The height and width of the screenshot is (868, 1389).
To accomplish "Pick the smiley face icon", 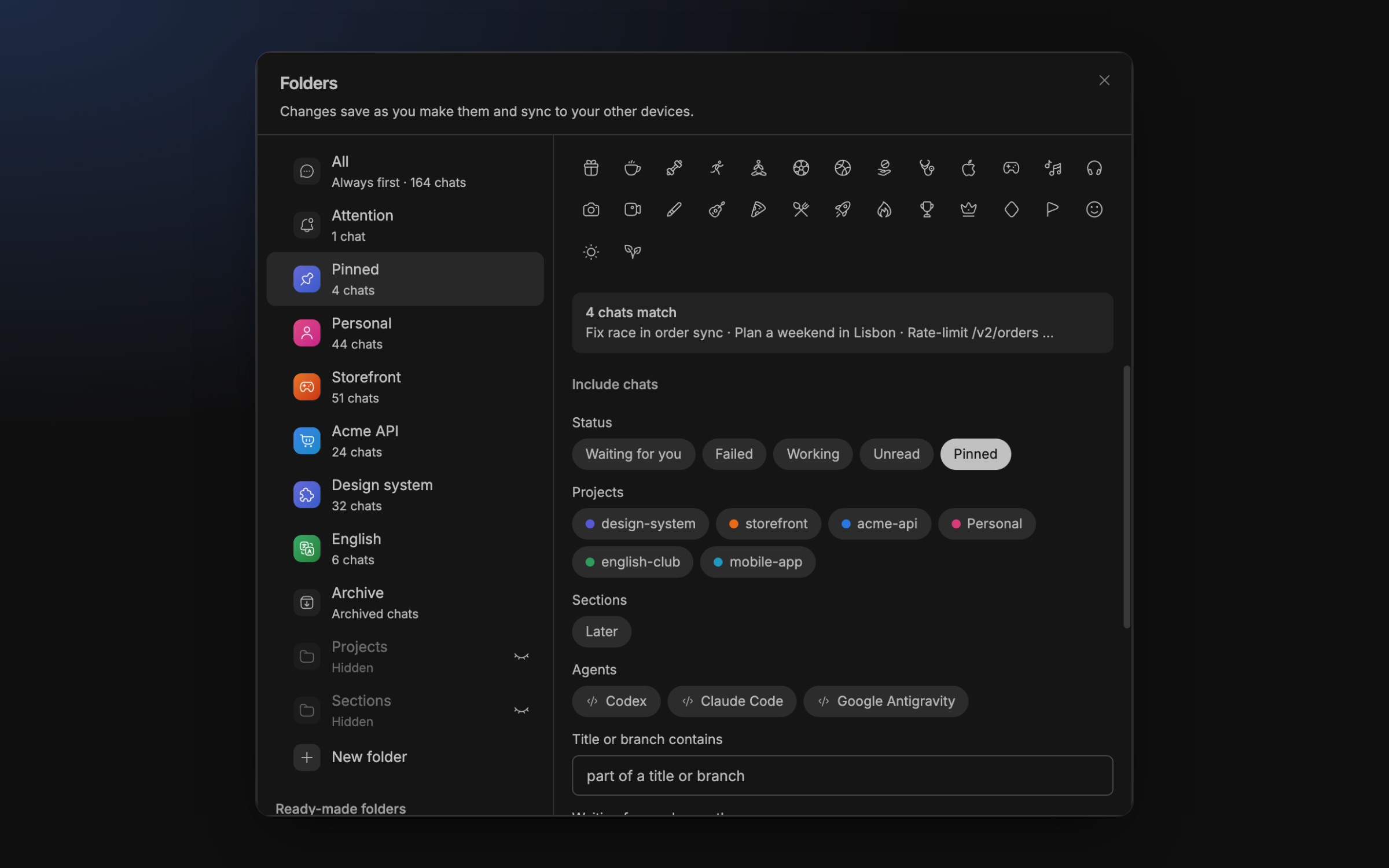I will coord(1094,209).
